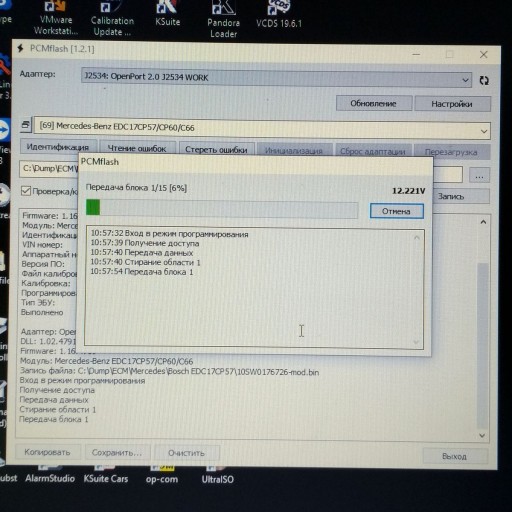
Task: Click the Отмена cancel button
Action: tap(397, 211)
